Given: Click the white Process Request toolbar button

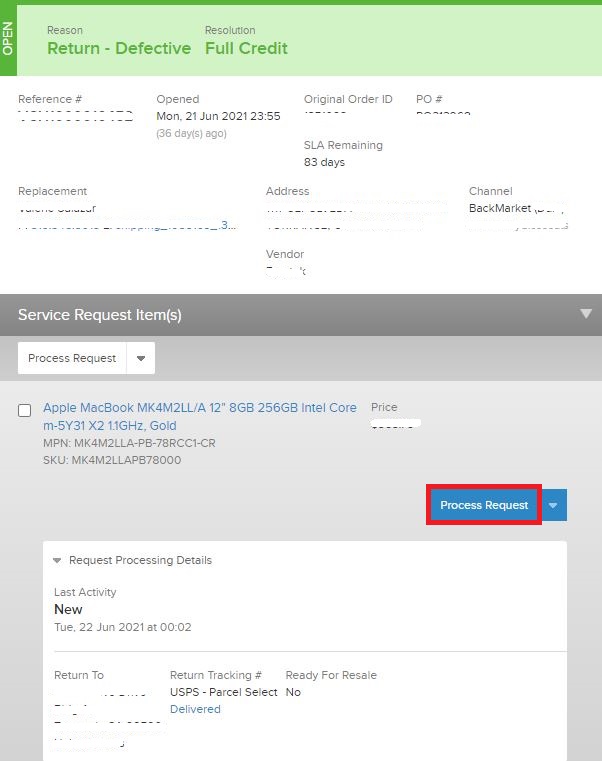Looking at the screenshot, I should point(72,358).
